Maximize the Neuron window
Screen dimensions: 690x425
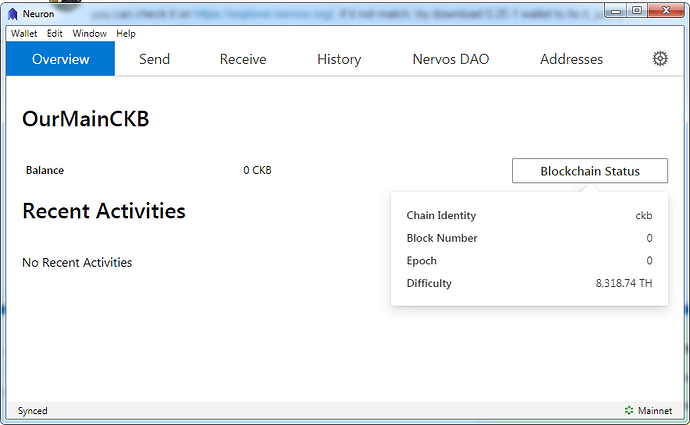pos(637,10)
